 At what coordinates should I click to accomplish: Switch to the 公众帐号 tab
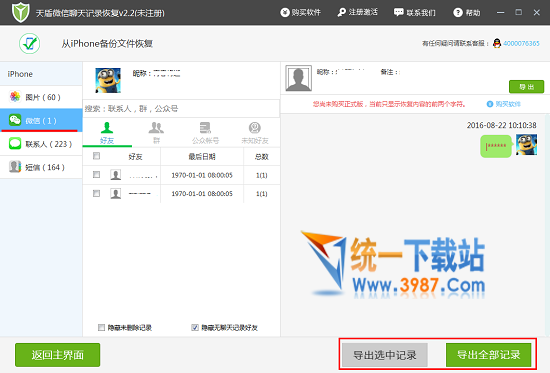(x=205, y=133)
